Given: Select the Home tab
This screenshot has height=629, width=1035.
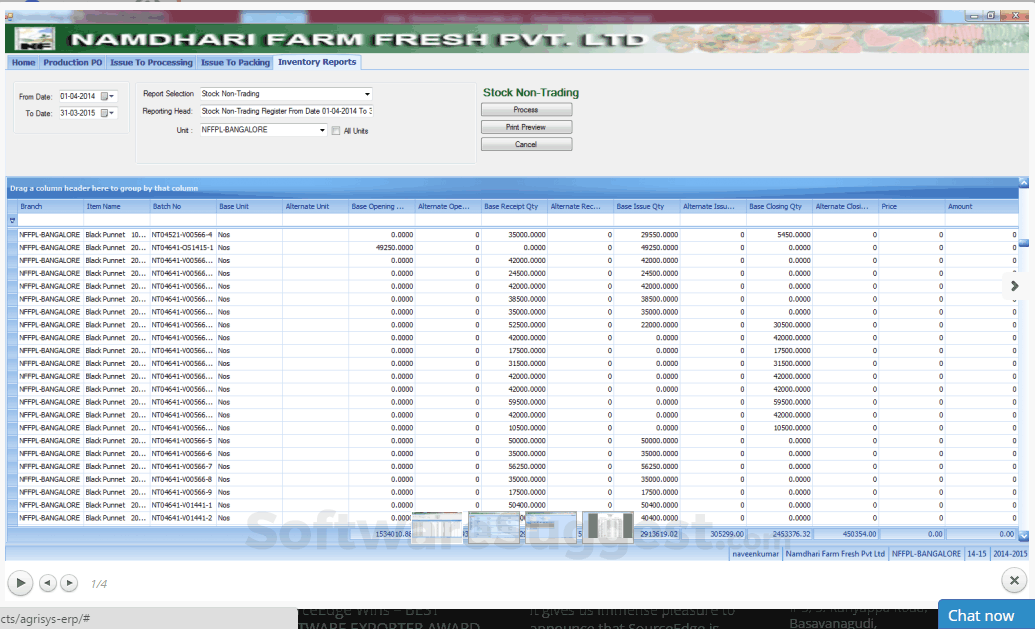Looking at the screenshot, I should [x=23, y=62].
